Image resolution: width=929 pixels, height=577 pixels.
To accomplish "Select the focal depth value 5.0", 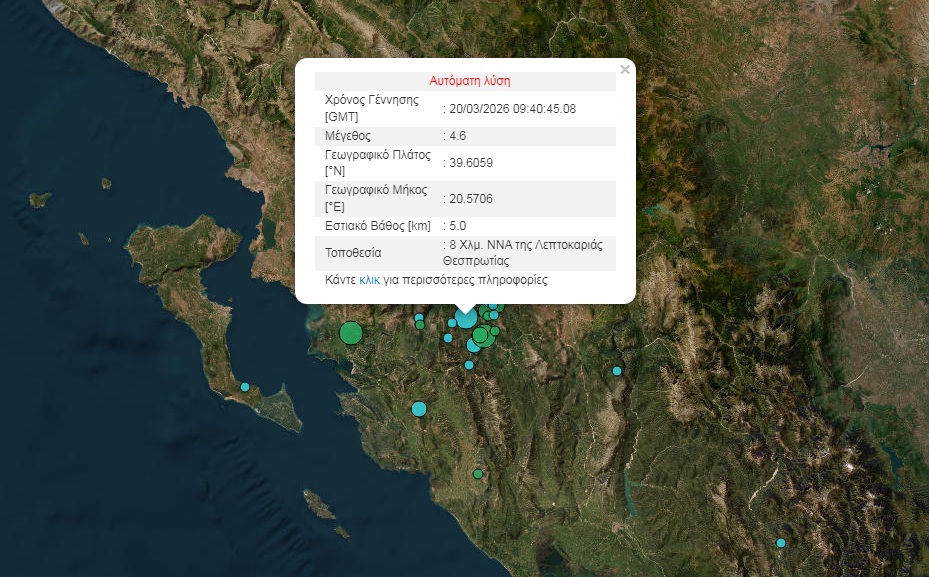I will [458, 226].
